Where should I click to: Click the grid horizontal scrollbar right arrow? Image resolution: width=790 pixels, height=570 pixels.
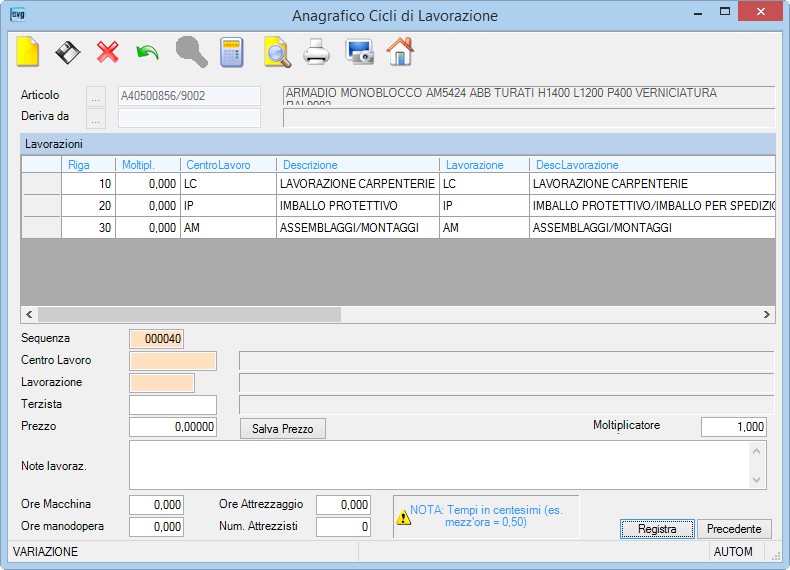click(x=766, y=314)
